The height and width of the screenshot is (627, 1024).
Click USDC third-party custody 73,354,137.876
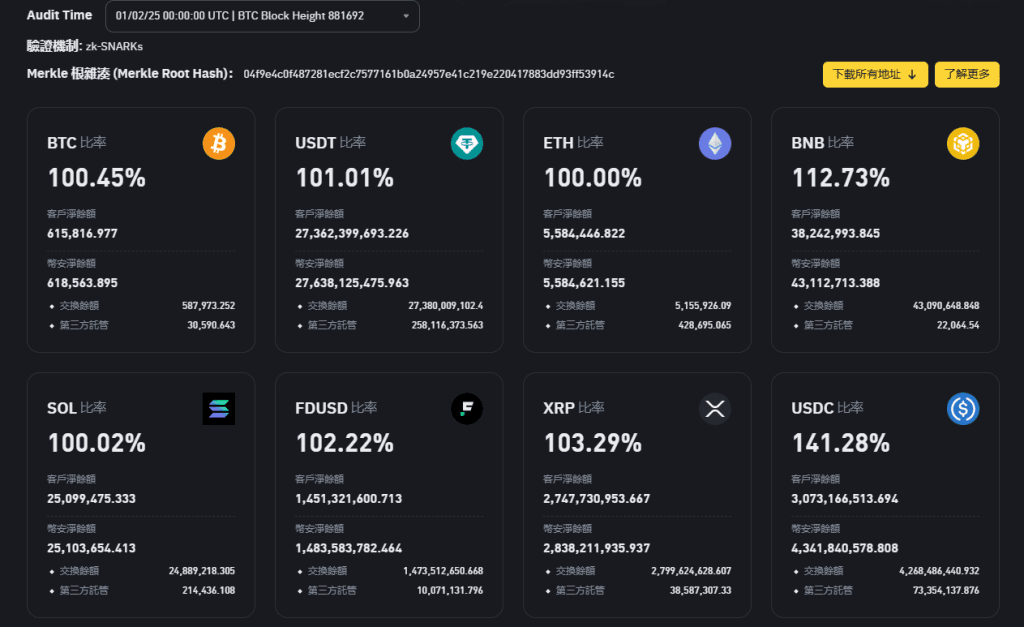pyautogui.click(x=946, y=590)
